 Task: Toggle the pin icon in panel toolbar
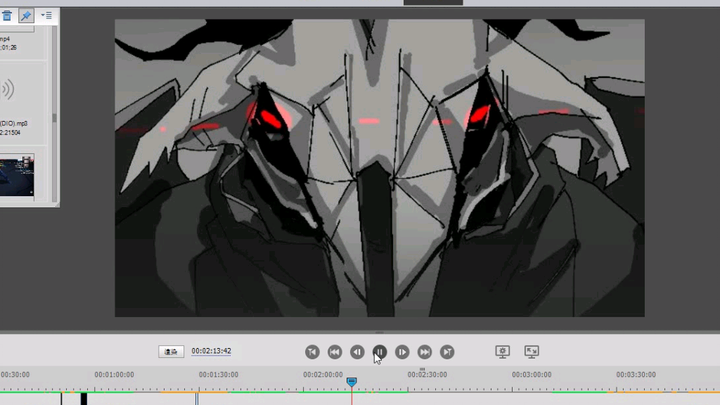click(26, 16)
